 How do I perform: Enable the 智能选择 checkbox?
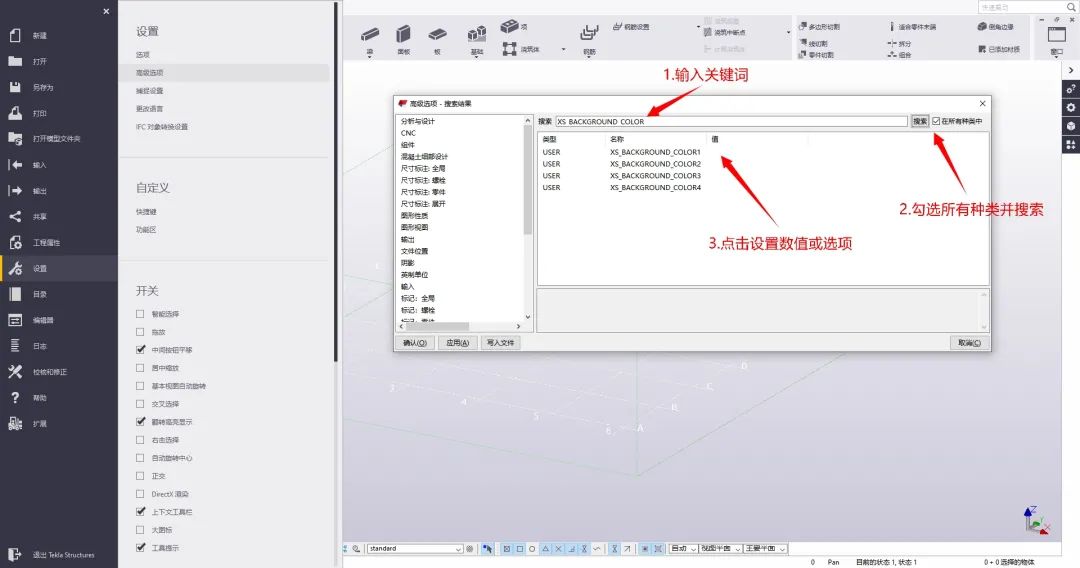point(140,314)
